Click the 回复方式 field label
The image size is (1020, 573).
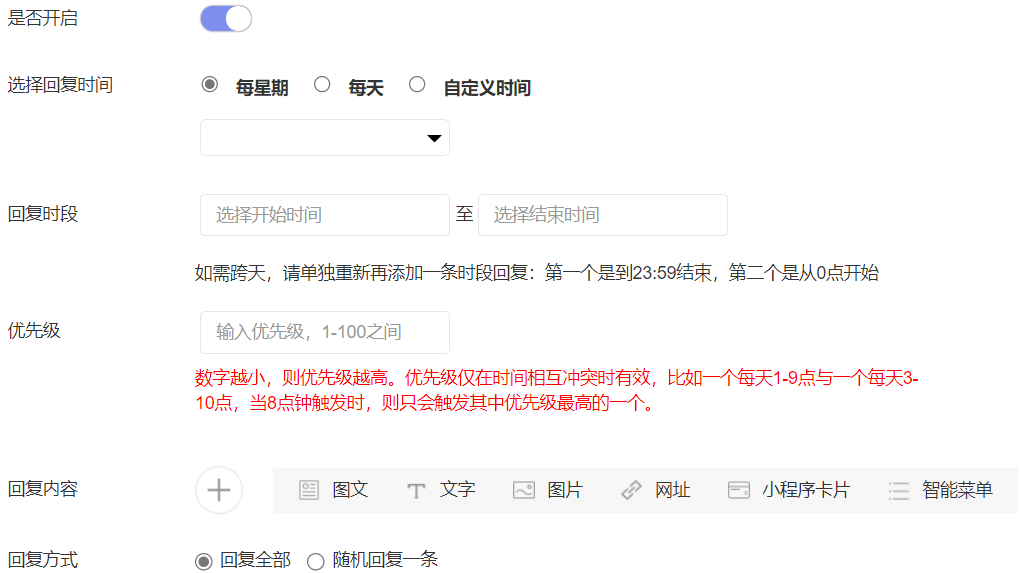coord(43,559)
